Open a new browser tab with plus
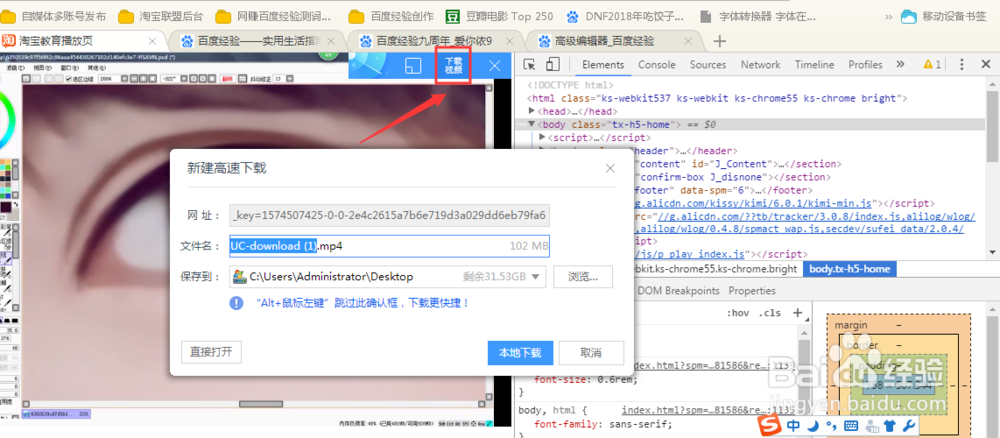This screenshot has height=438, width=1000. point(719,41)
